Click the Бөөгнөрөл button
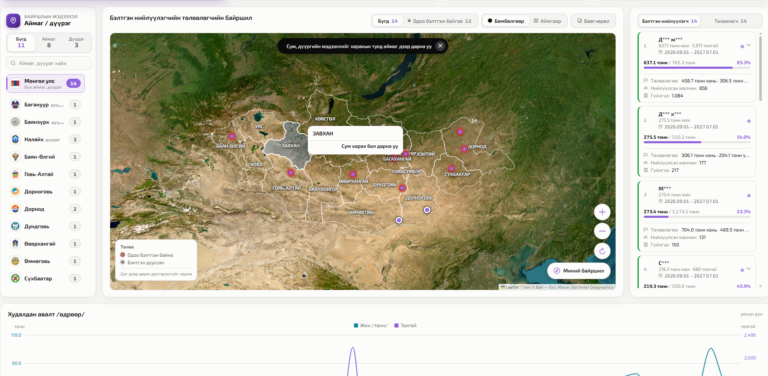Image resolution: width=768 pixels, height=376 pixels. (x=593, y=21)
